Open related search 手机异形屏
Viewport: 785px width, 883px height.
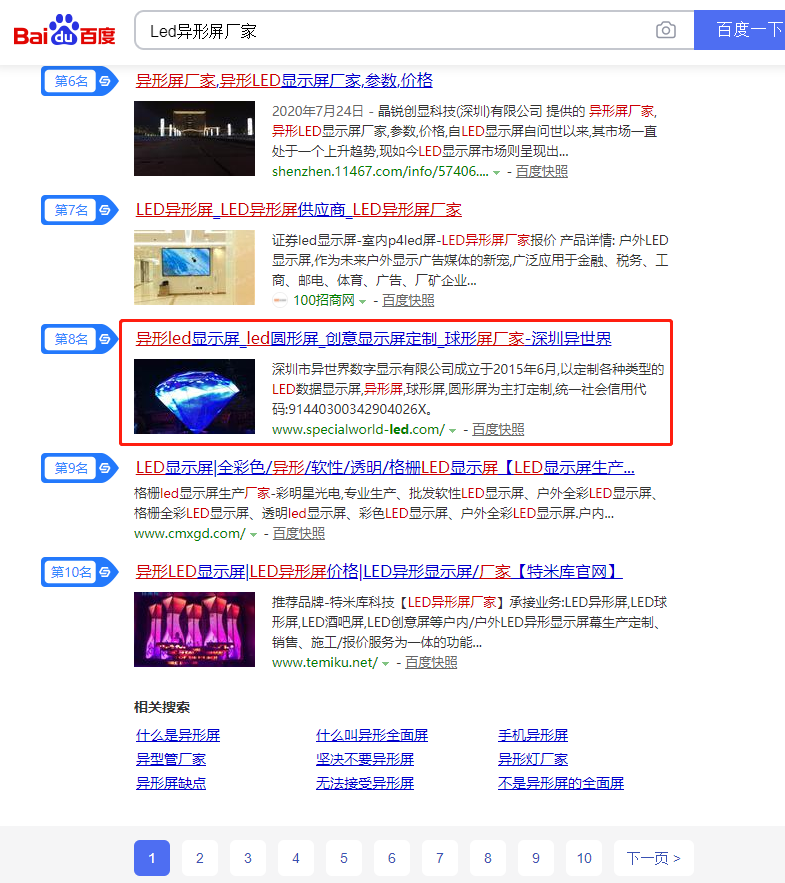pyautogui.click(x=533, y=735)
